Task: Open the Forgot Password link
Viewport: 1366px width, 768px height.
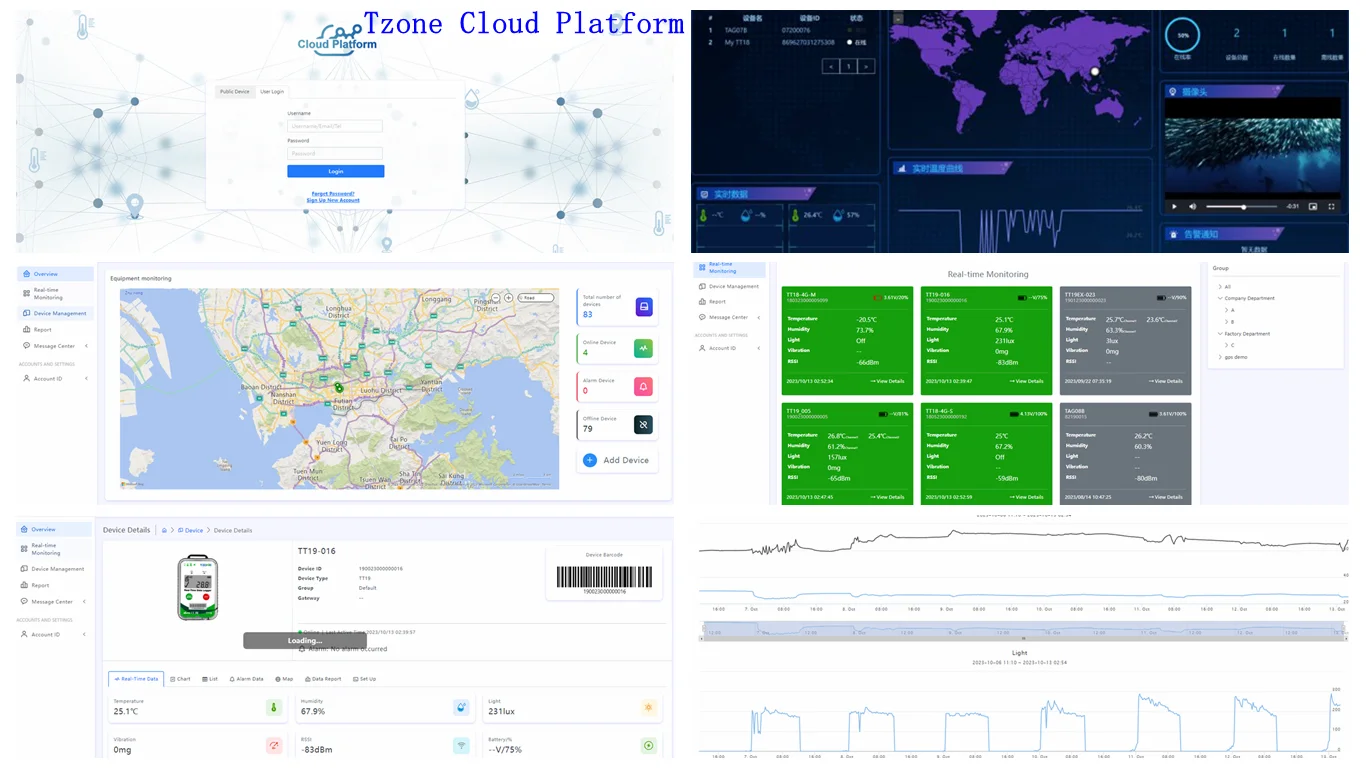Action: 333,194
